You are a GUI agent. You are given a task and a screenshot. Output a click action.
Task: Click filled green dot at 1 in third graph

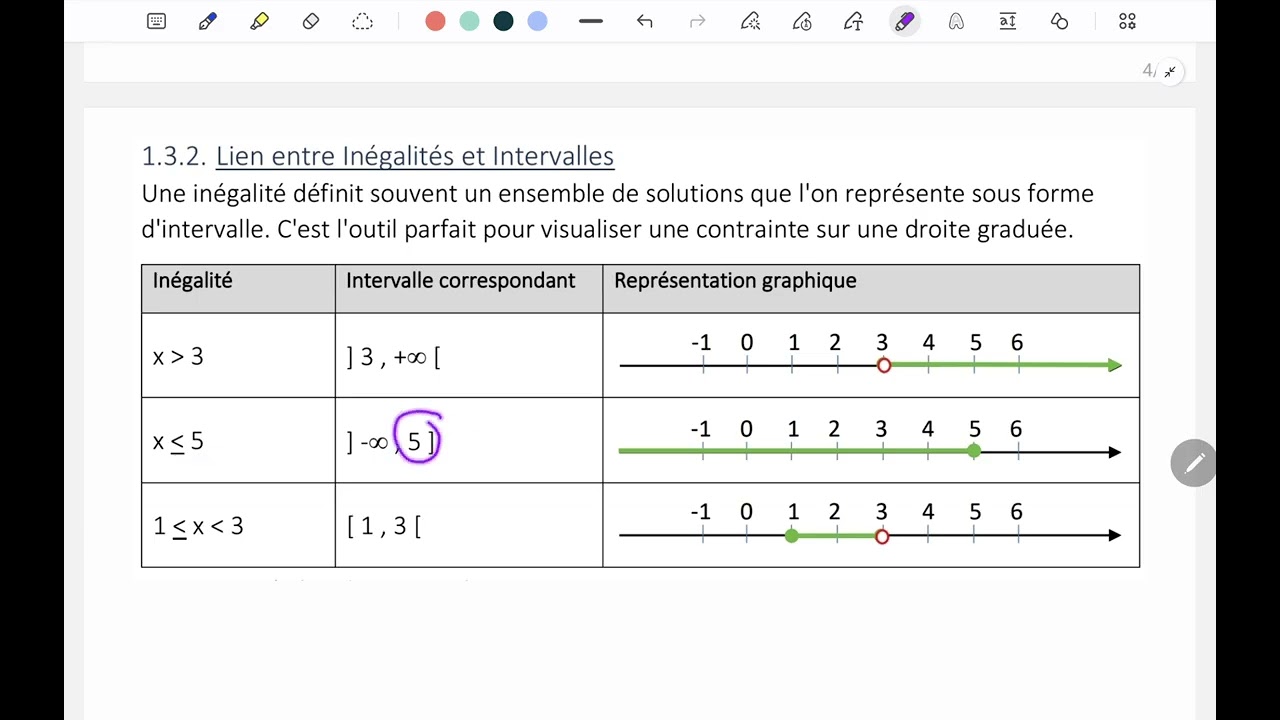(x=792, y=537)
